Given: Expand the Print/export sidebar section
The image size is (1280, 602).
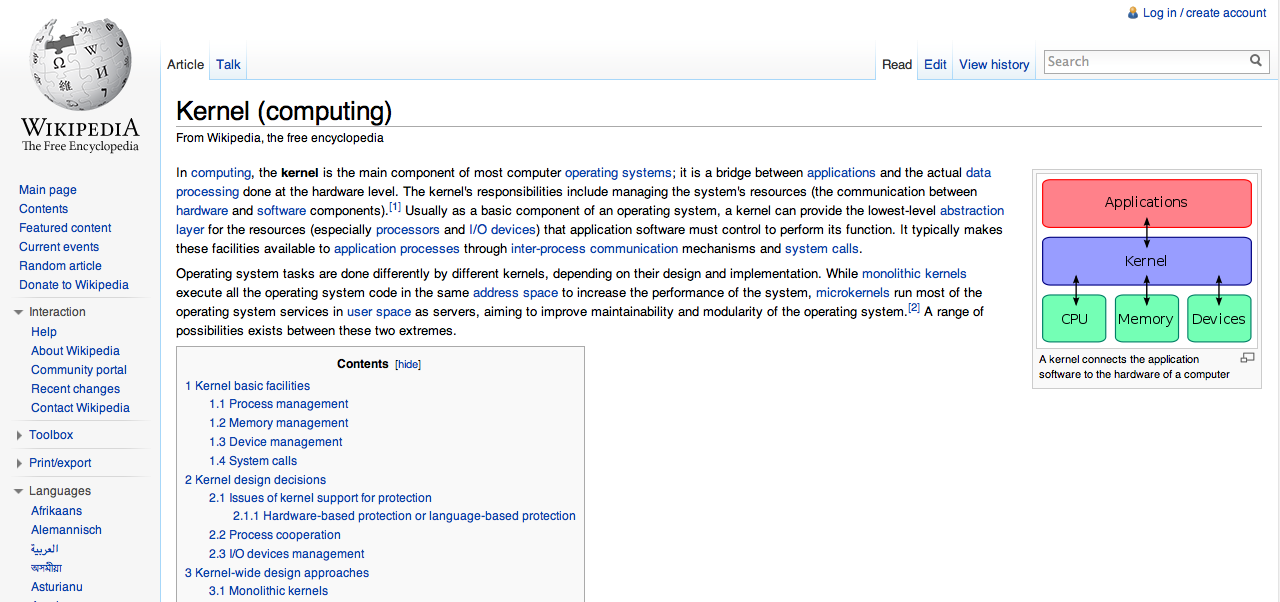Looking at the screenshot, I should pyautogui.click(x=19, y=463).
